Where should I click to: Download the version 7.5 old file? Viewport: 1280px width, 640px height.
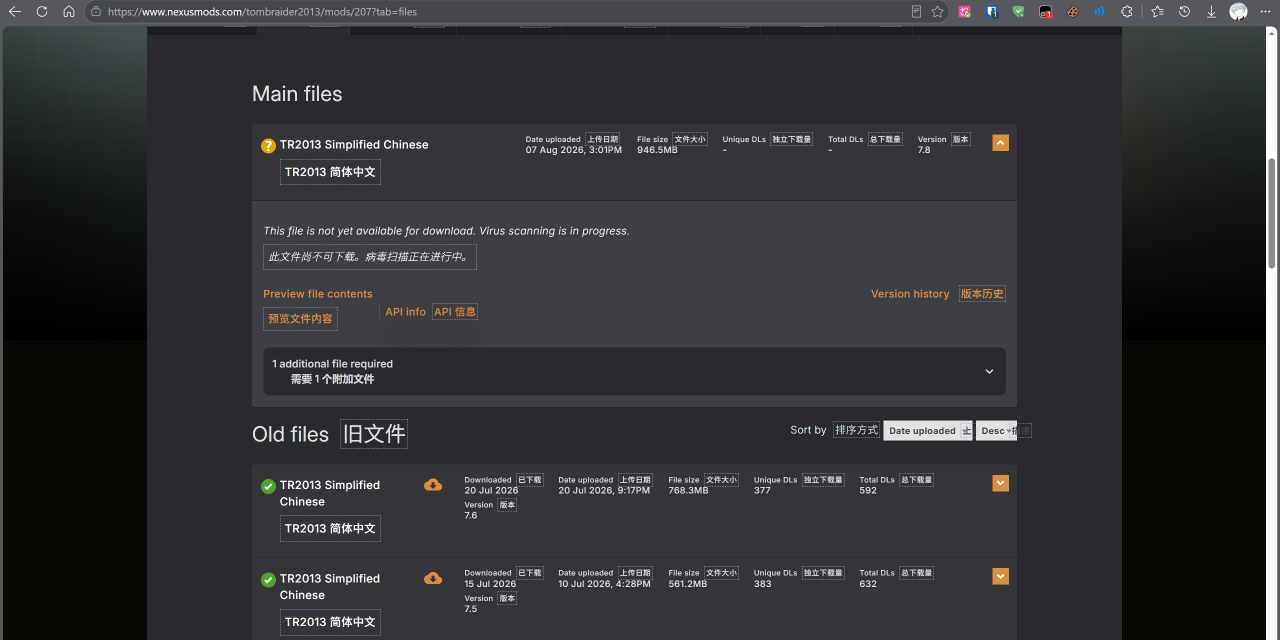[x=433, y=578]
